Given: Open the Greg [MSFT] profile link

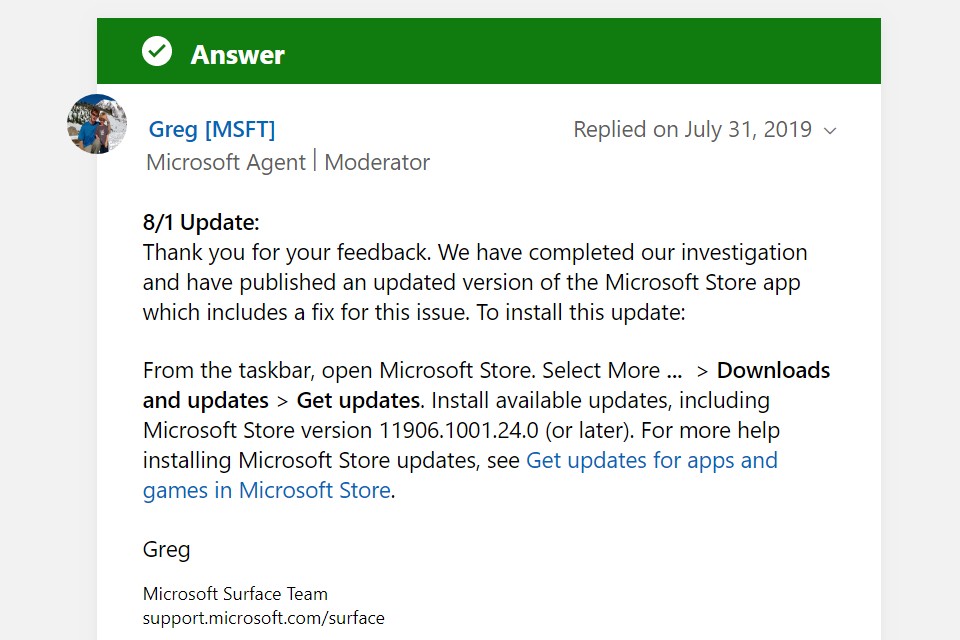Looking at the screenshot, I should click(212, 129).
